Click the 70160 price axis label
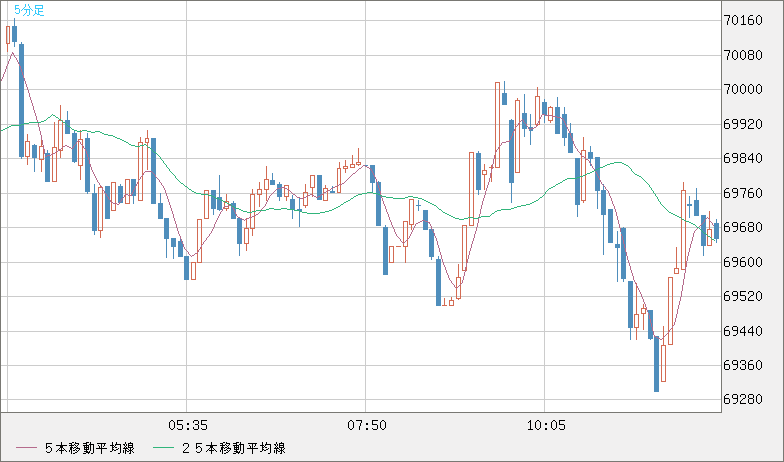Image resolution: width=784 pixels, height=462 pixels. point(743,20)
